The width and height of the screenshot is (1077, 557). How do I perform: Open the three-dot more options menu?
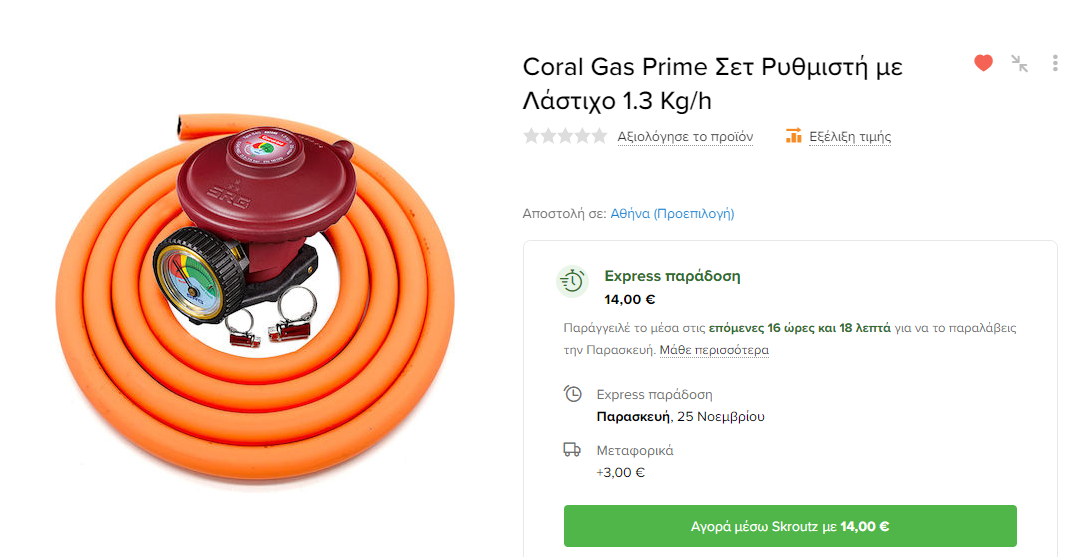coord(1055,63)
